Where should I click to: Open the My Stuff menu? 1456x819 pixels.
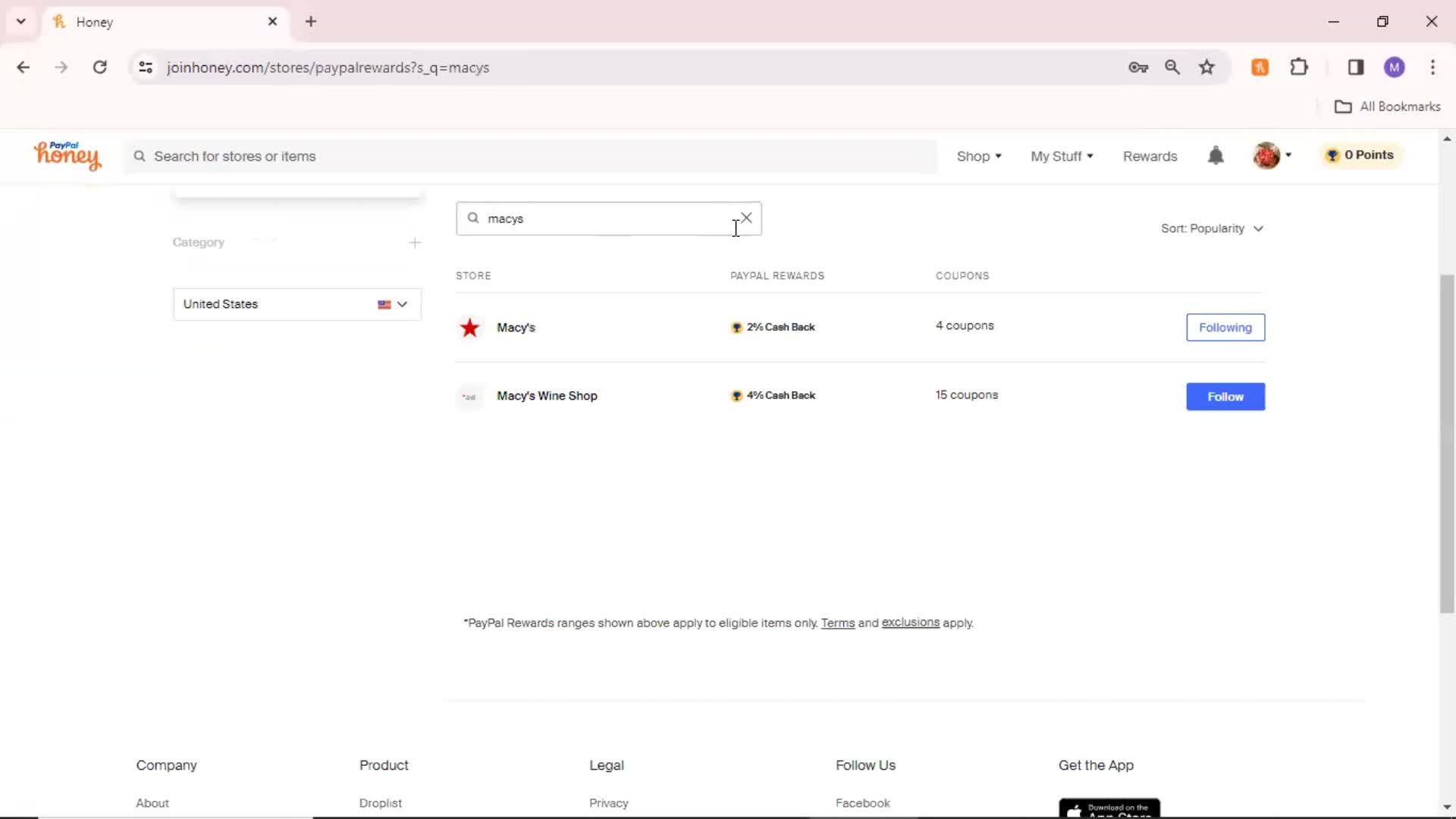(x=1062, y=156)
